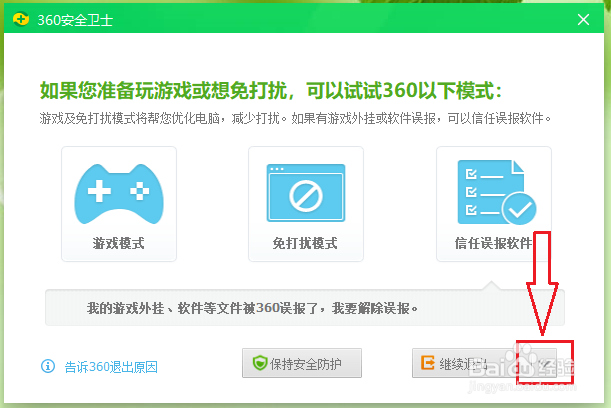Select the 游戏模式 game controller card
This screenshot has width=611, height=408.
(x=119, y=204)
